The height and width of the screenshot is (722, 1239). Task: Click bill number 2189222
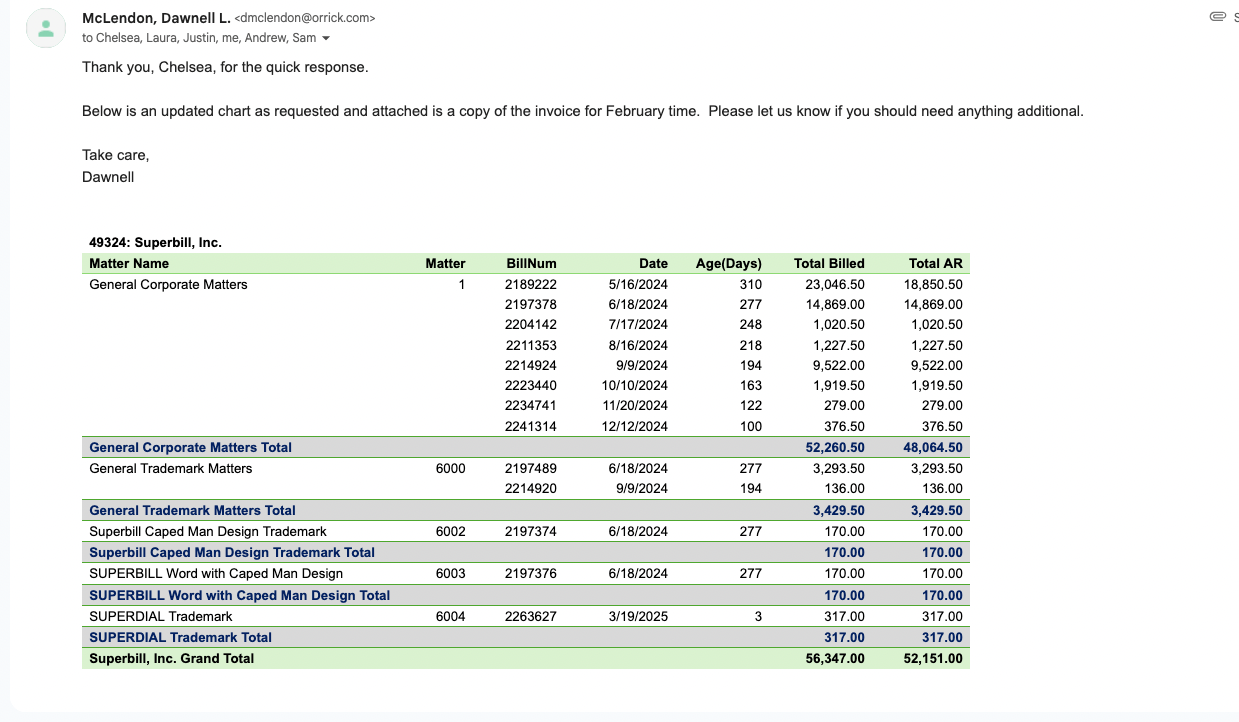click(x=531, y=284)
